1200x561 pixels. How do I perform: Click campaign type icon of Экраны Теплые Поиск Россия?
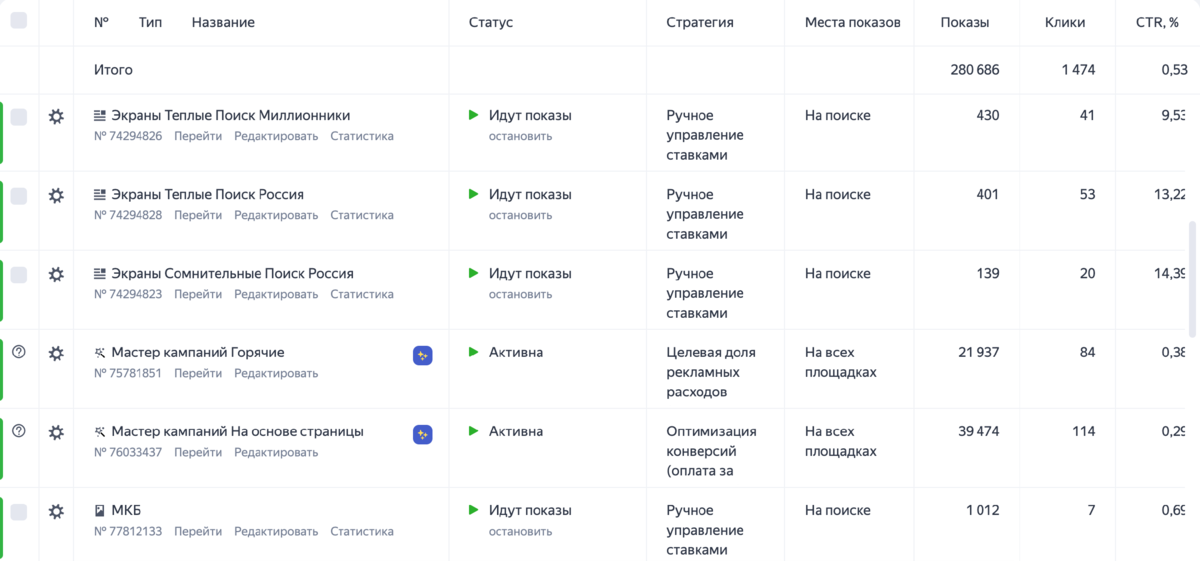pyautogui.click(x=100, y=195)
